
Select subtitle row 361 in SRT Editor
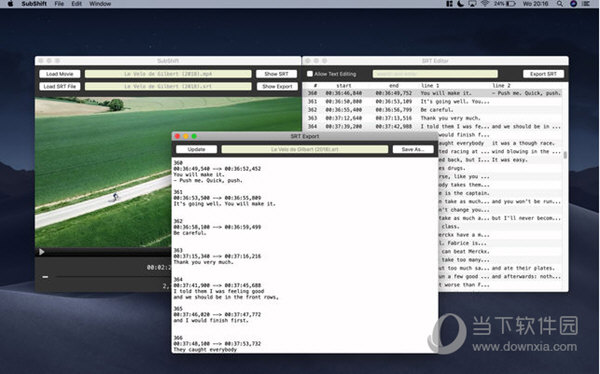tap(432, 101)
